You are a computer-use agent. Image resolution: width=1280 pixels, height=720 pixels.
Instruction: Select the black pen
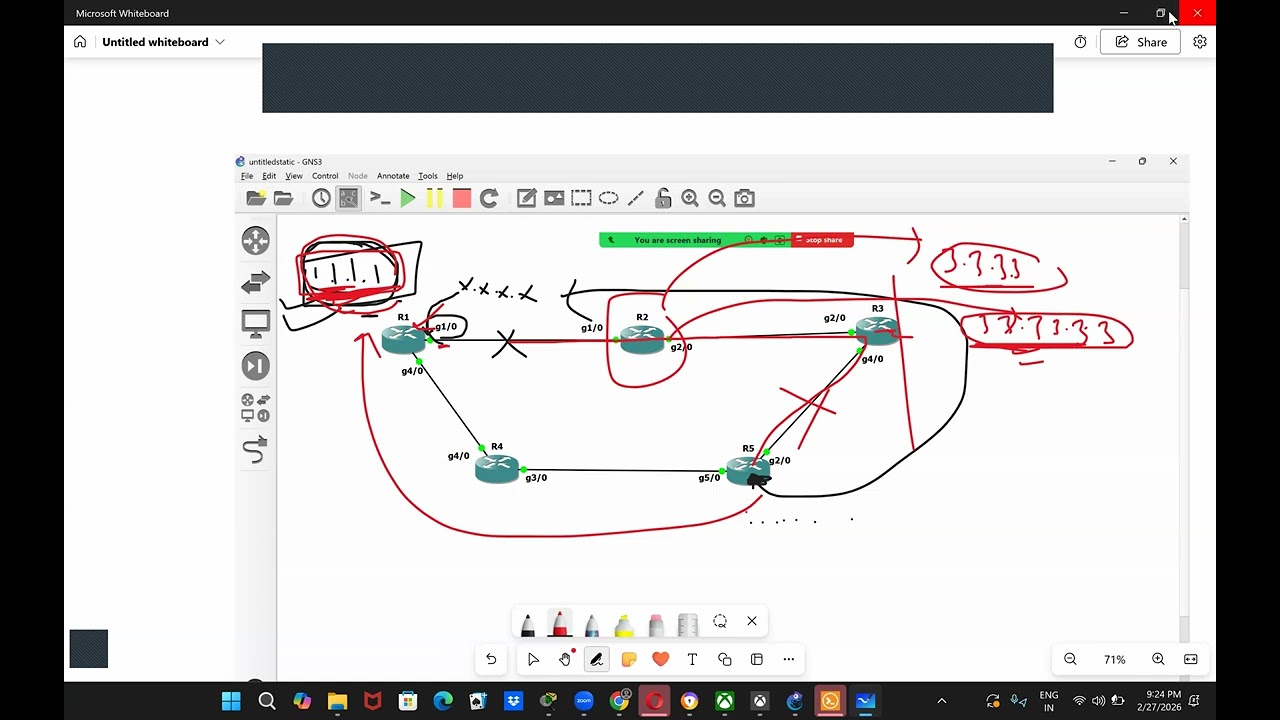[x=528, y=625]
